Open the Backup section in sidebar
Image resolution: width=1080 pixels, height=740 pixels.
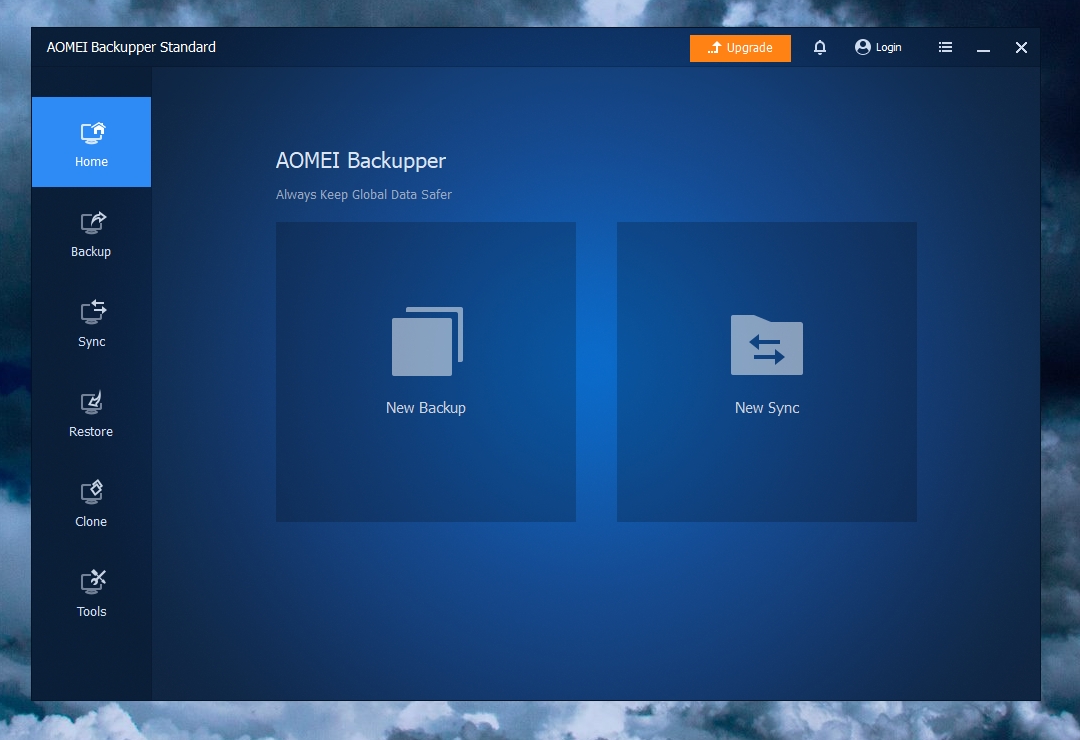[91, 234]
